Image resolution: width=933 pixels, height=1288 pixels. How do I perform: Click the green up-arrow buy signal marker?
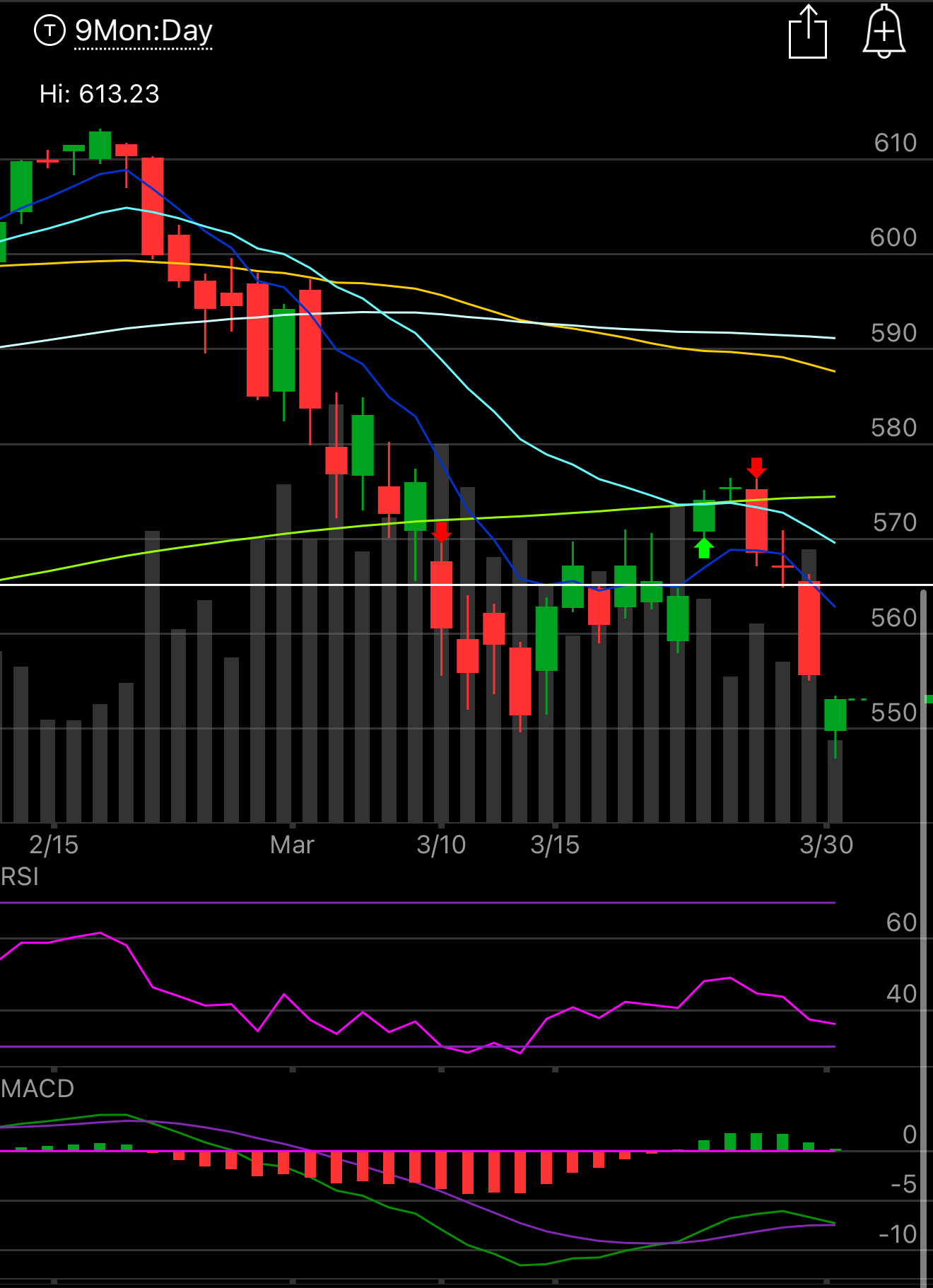703,548
